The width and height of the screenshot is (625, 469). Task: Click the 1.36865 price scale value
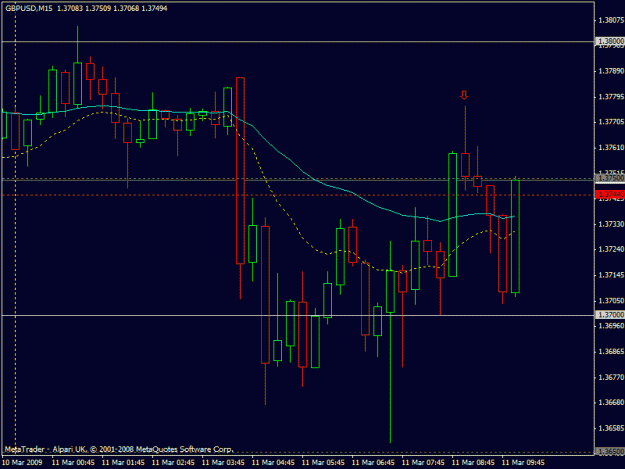click(611, 351)
